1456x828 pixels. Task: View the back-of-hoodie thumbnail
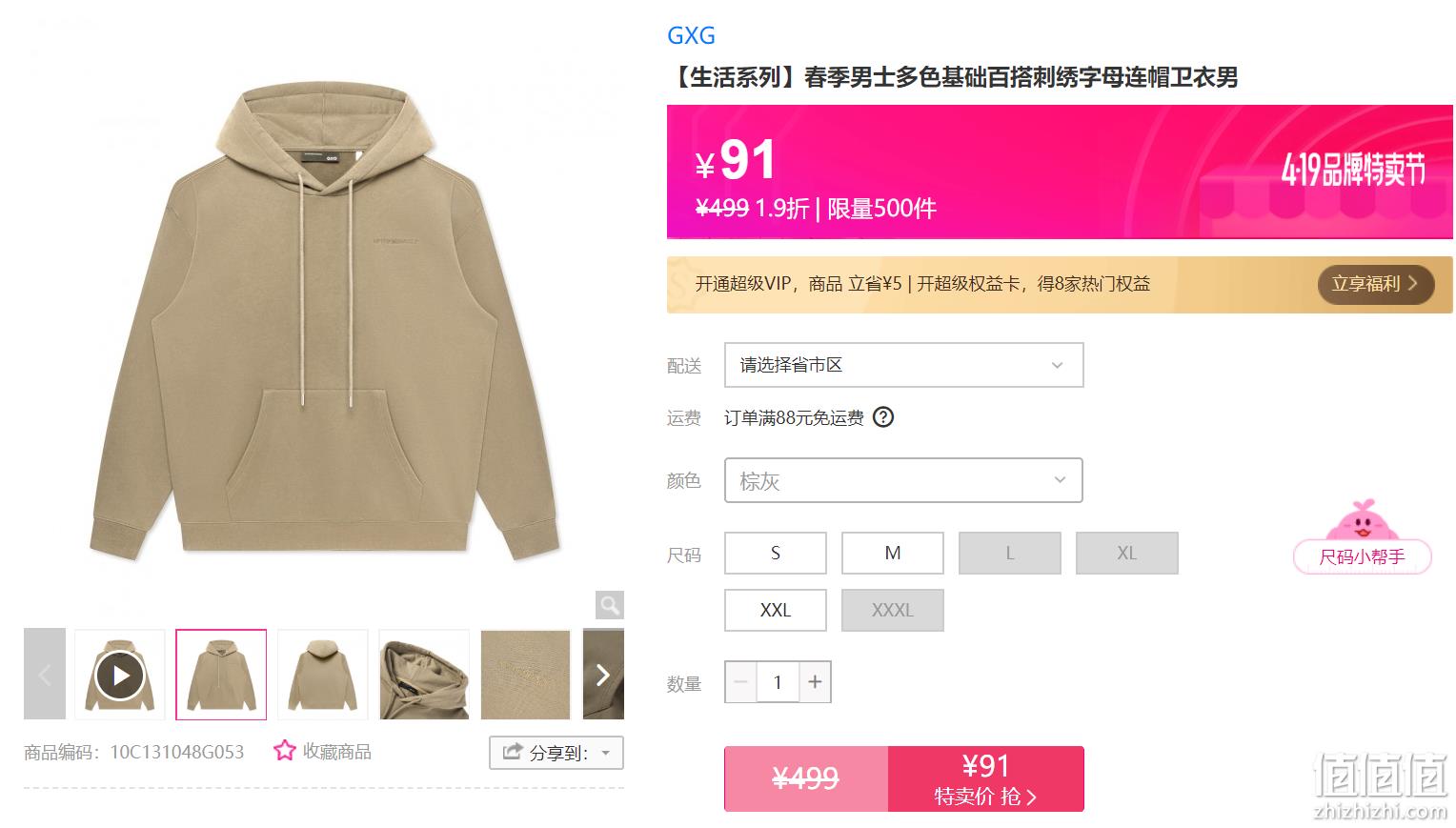[x=323, y=675]
